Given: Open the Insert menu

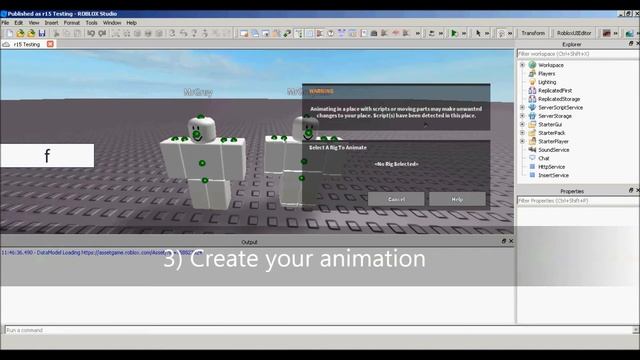Looking at the screenshot, I should pos(51,23).
